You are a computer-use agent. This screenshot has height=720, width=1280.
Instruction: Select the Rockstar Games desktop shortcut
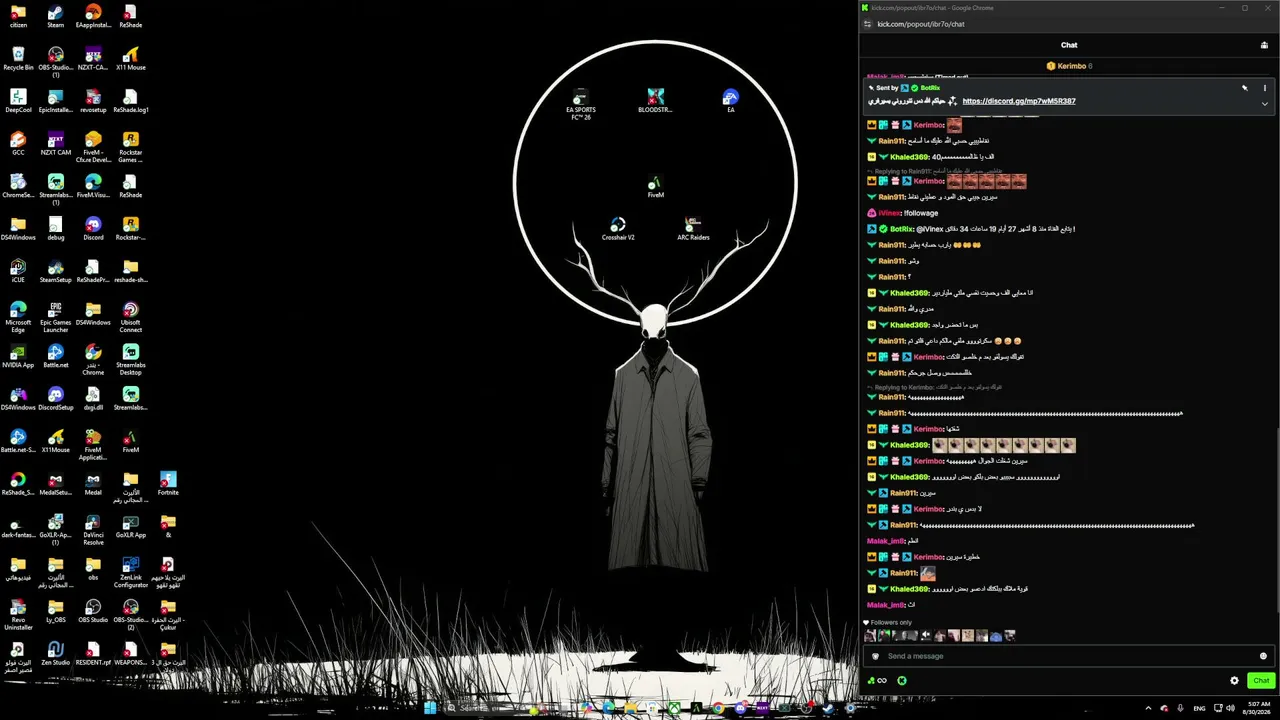click(130, 147)
